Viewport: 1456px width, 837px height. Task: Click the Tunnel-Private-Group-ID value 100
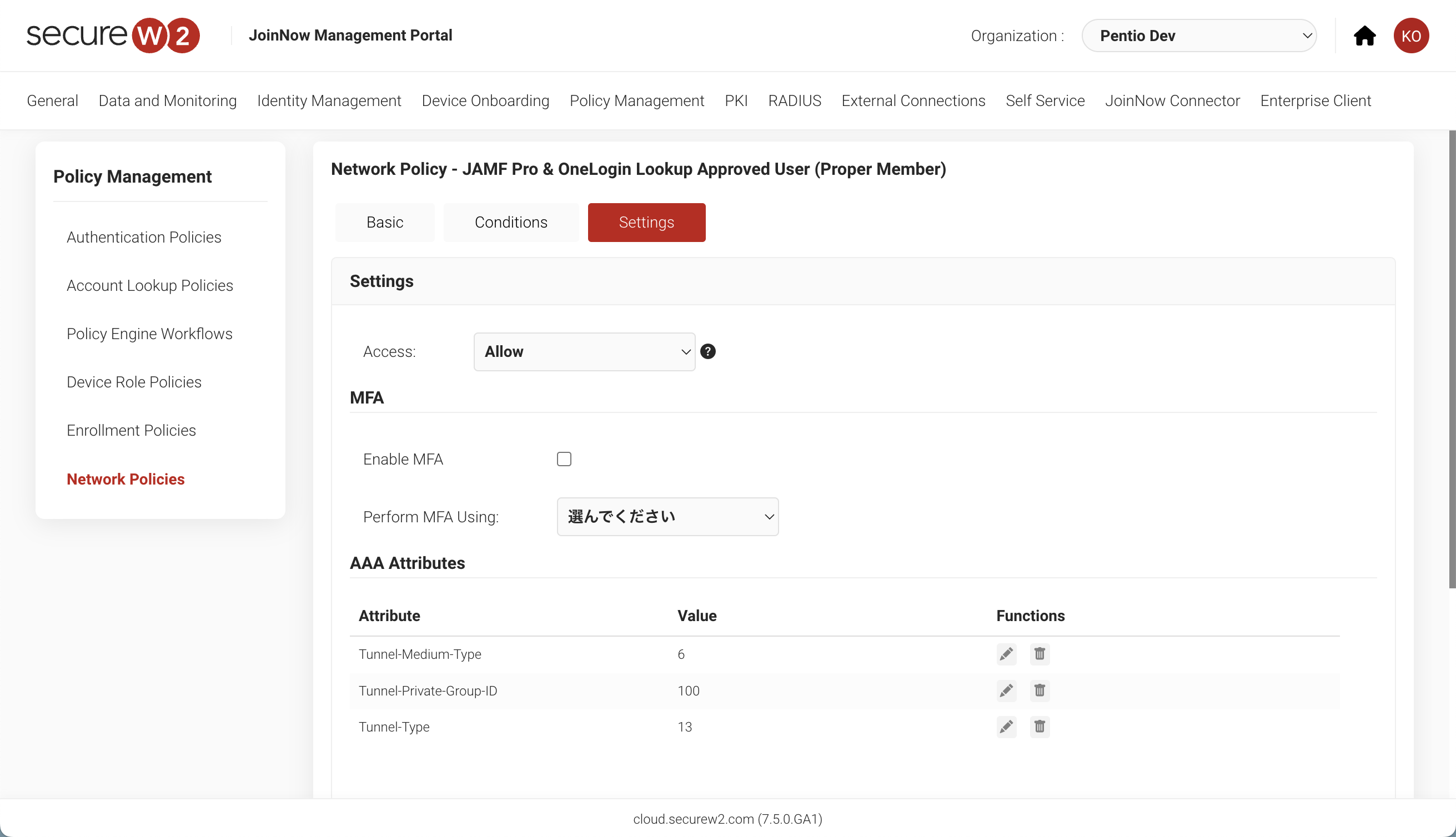pyautogui.click(x=689, y=690)
